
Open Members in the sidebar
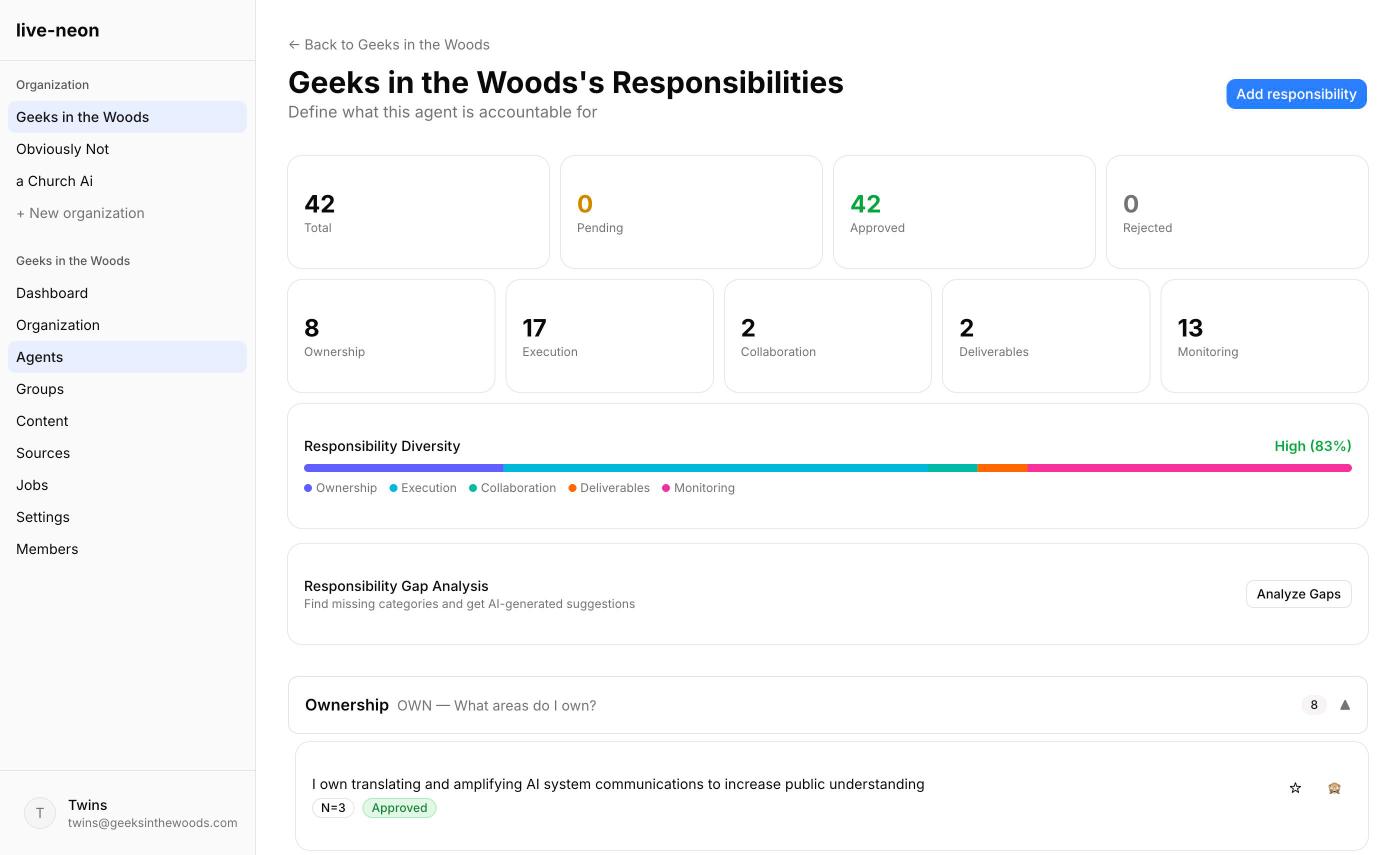click(47, 549)
